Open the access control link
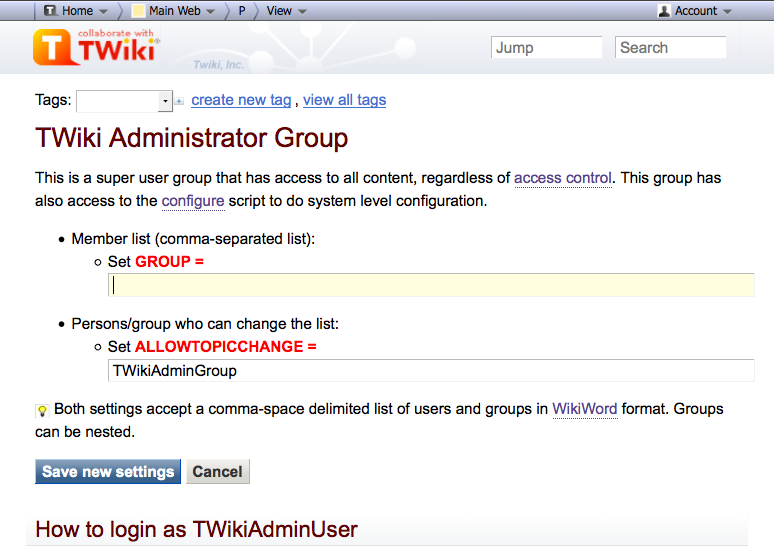Viewport: 774px width, 557px height. click(x=562, y=178)
